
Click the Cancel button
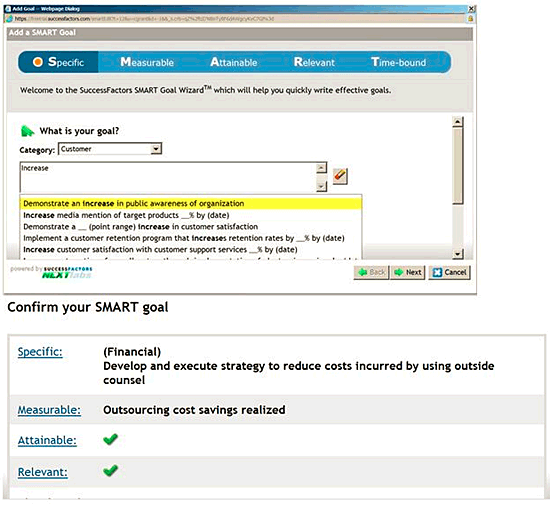449,272
